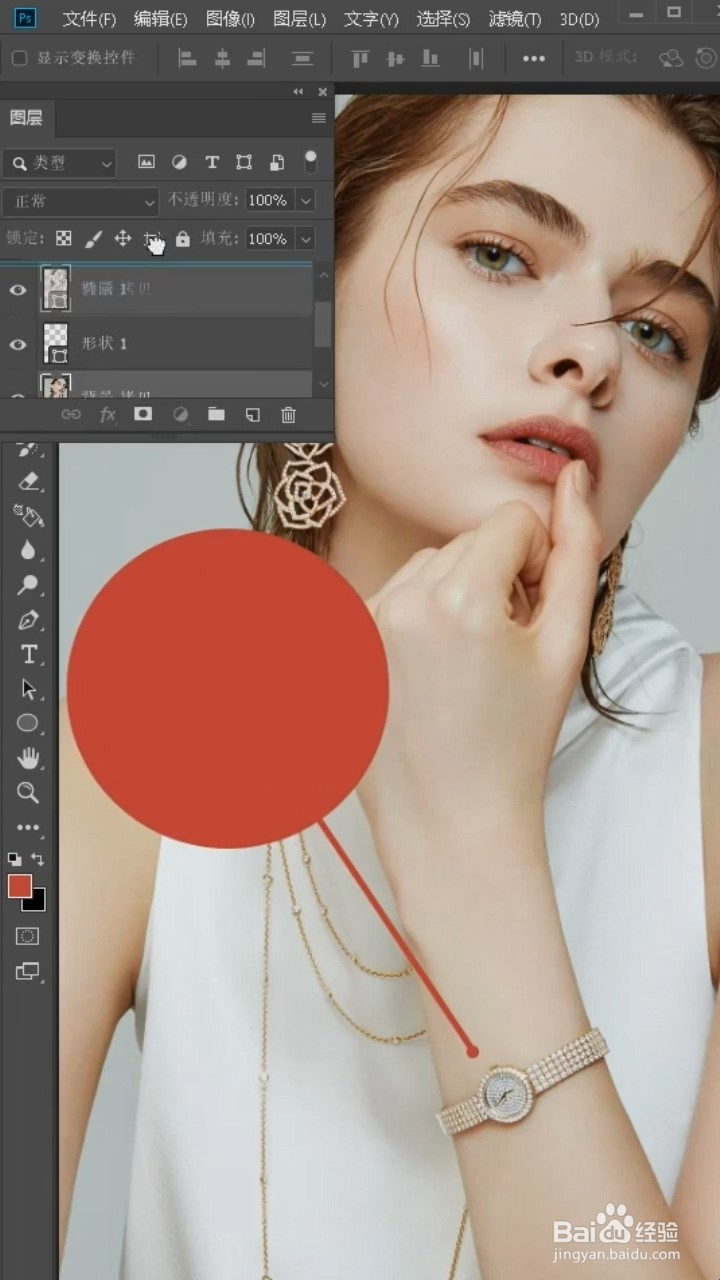This screenshot has height=1280, width=720.
Task: Add a layer mask
Action: tap(143, 414)
